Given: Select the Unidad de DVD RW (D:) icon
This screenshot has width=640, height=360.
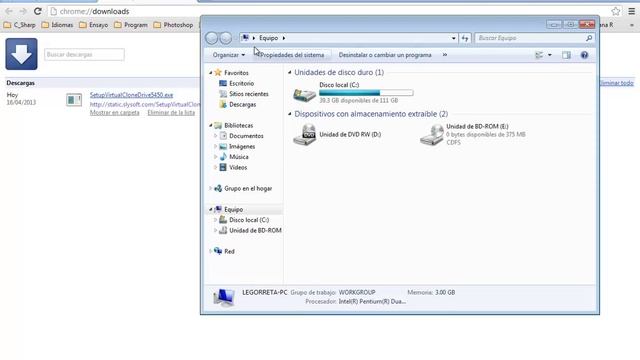Looking at the screenshot, I should coord(304,134).
